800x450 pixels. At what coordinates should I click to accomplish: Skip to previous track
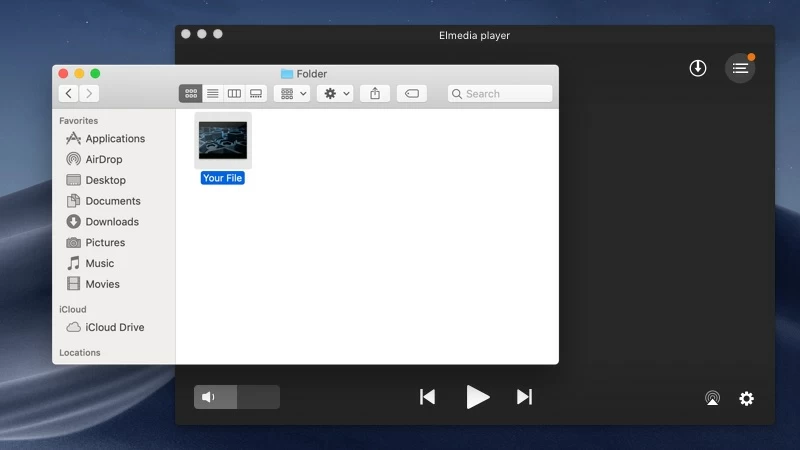(x=428, y=397)
